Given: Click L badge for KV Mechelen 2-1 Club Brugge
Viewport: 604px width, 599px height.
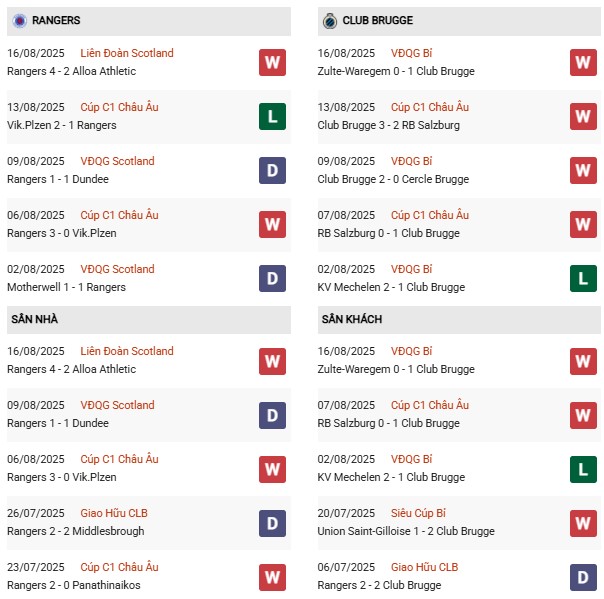Looking at the screenshot, I should click(583, 279).
